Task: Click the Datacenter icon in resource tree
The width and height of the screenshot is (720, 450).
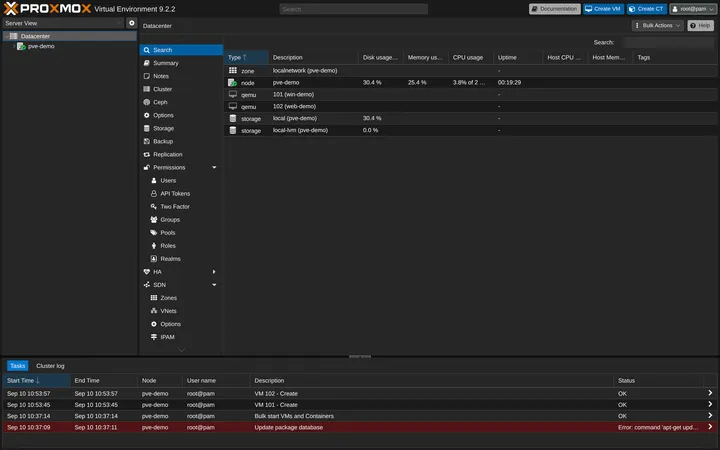Action: coord(14,36)
